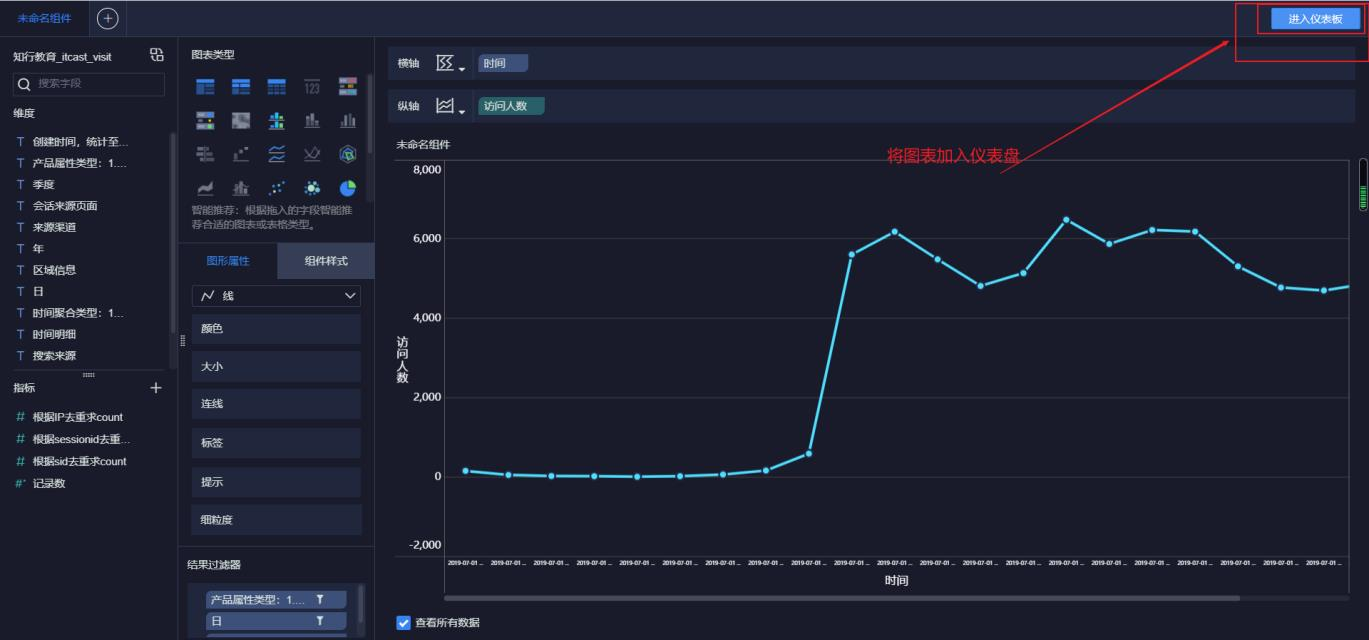This screenshot has height=640, width=1369.
Task: Click the table-switch icon beside 知行教育_itcast_visit
Action: pyautogui.click(x=156, y=55)
